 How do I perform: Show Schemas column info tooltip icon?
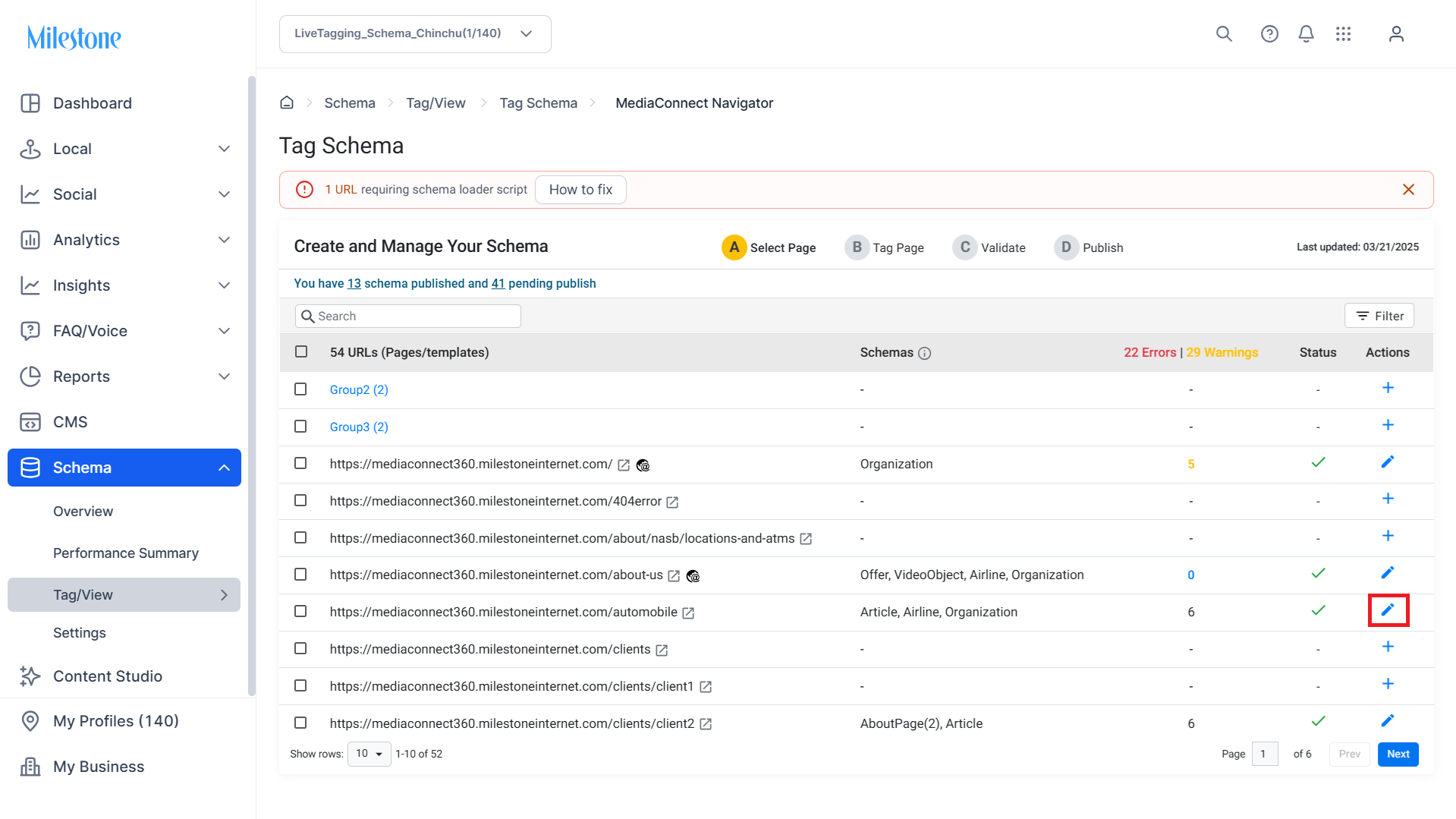pyautogui.click(x=924, y=353)
